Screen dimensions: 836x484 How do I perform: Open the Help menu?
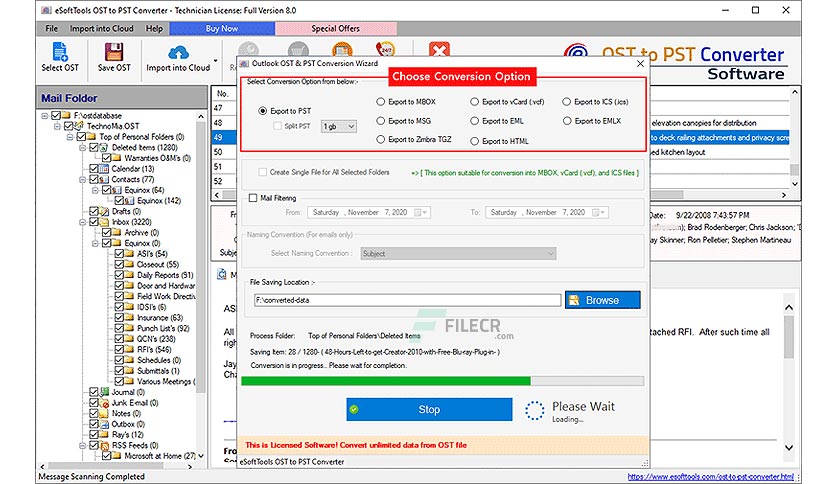point(154,28)
